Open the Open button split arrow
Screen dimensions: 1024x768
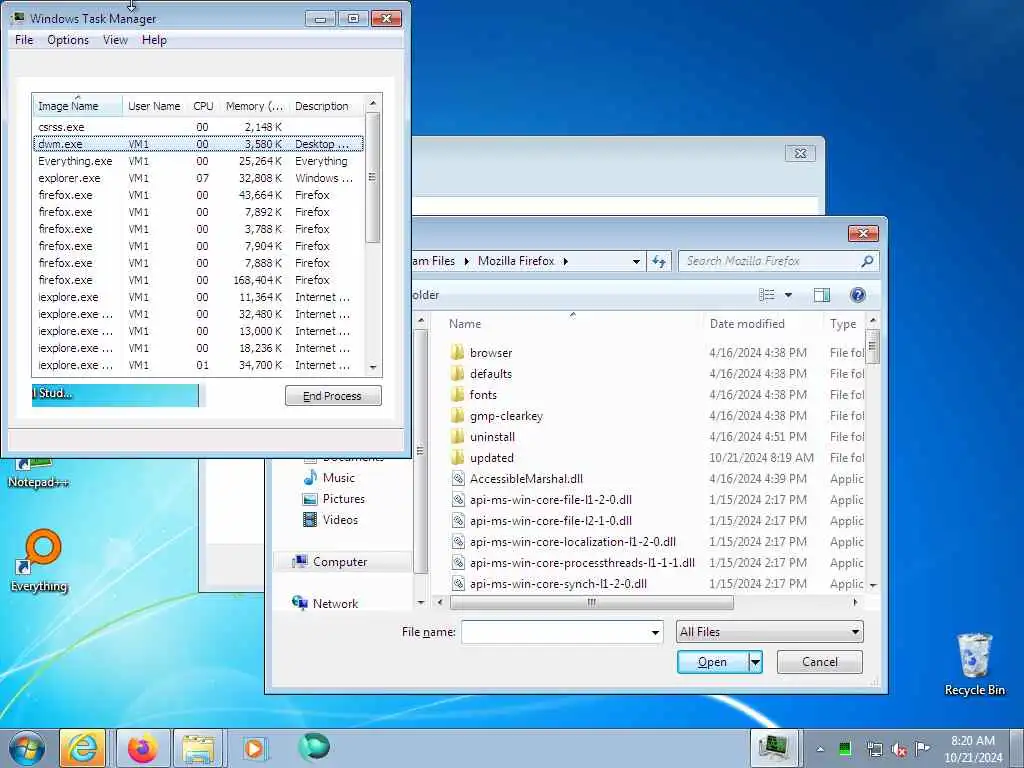pyautogui.click(x=755, y=662)
